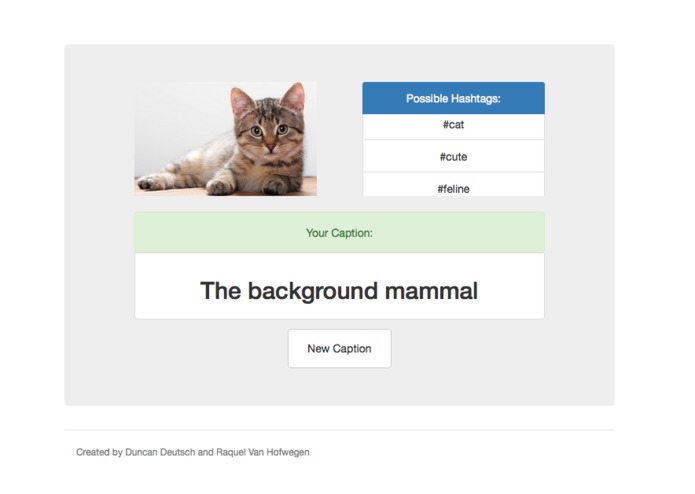Click the green Your Caption header
This screenshot has height=494, width=695.
(340, 233)
